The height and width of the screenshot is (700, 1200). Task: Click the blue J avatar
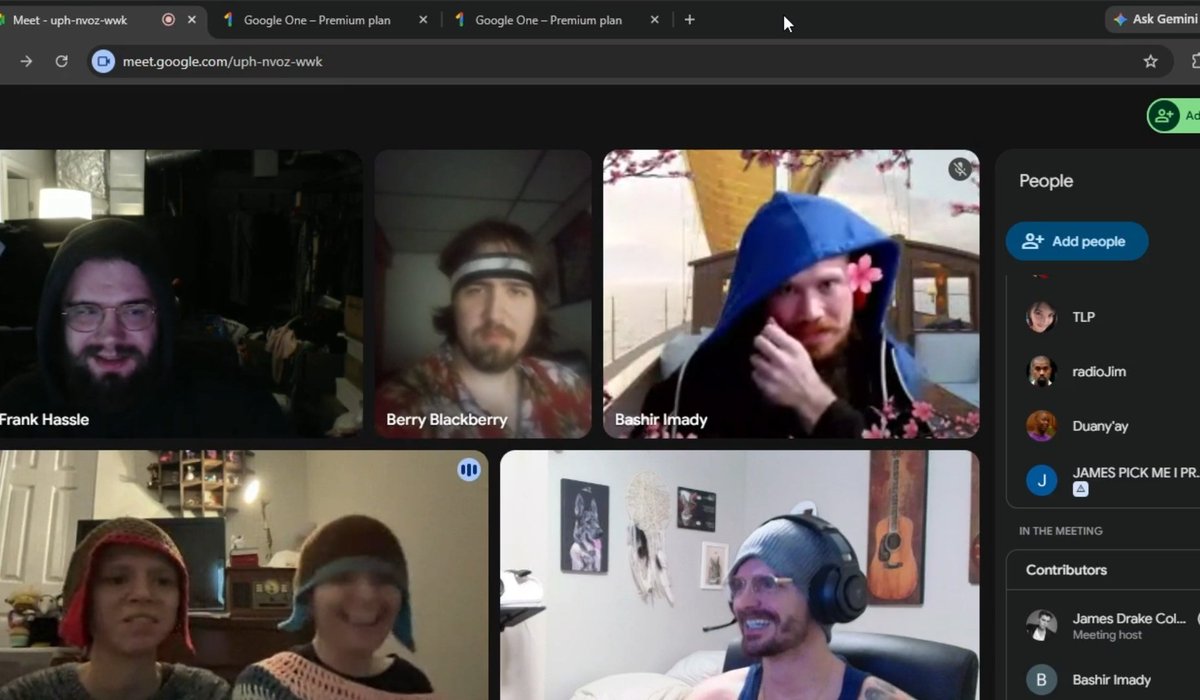click(x=1041, y=480)
